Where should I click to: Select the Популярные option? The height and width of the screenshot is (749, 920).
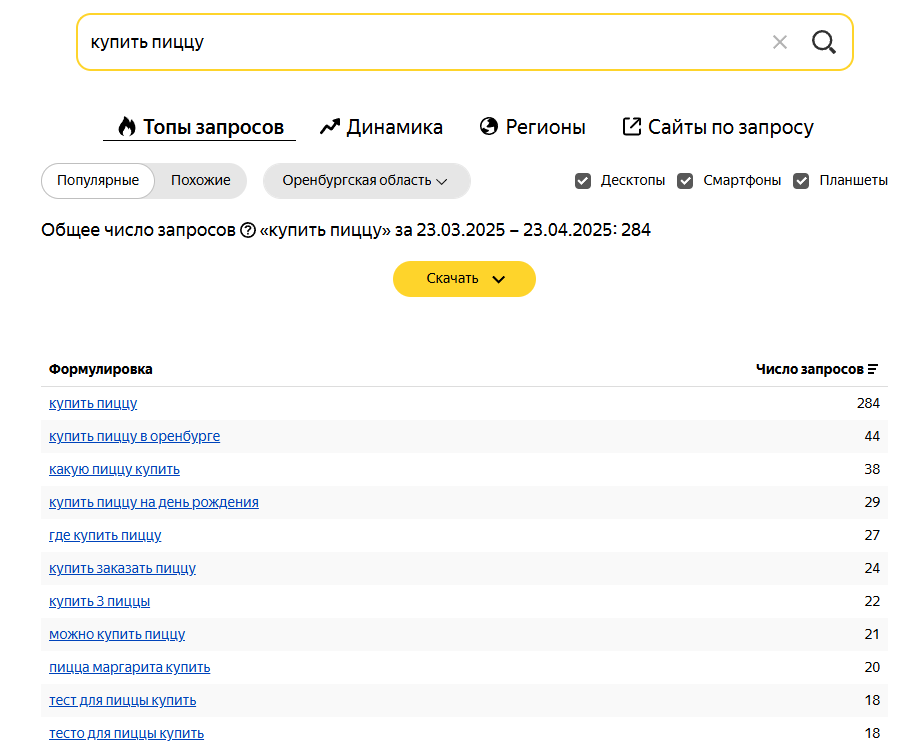coord(98,181)
